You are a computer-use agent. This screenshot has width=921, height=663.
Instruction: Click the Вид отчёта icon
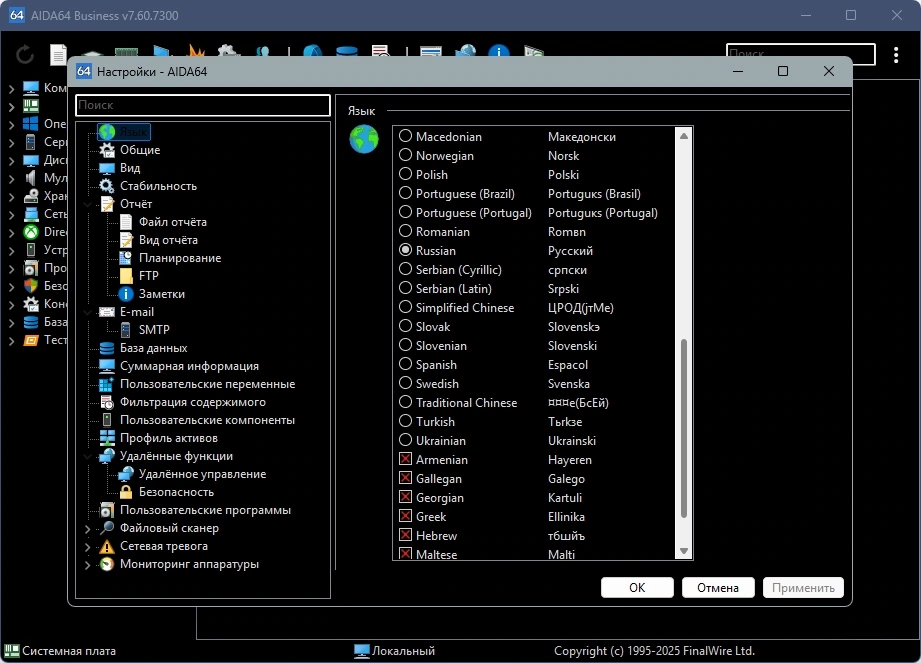point(126,240)
